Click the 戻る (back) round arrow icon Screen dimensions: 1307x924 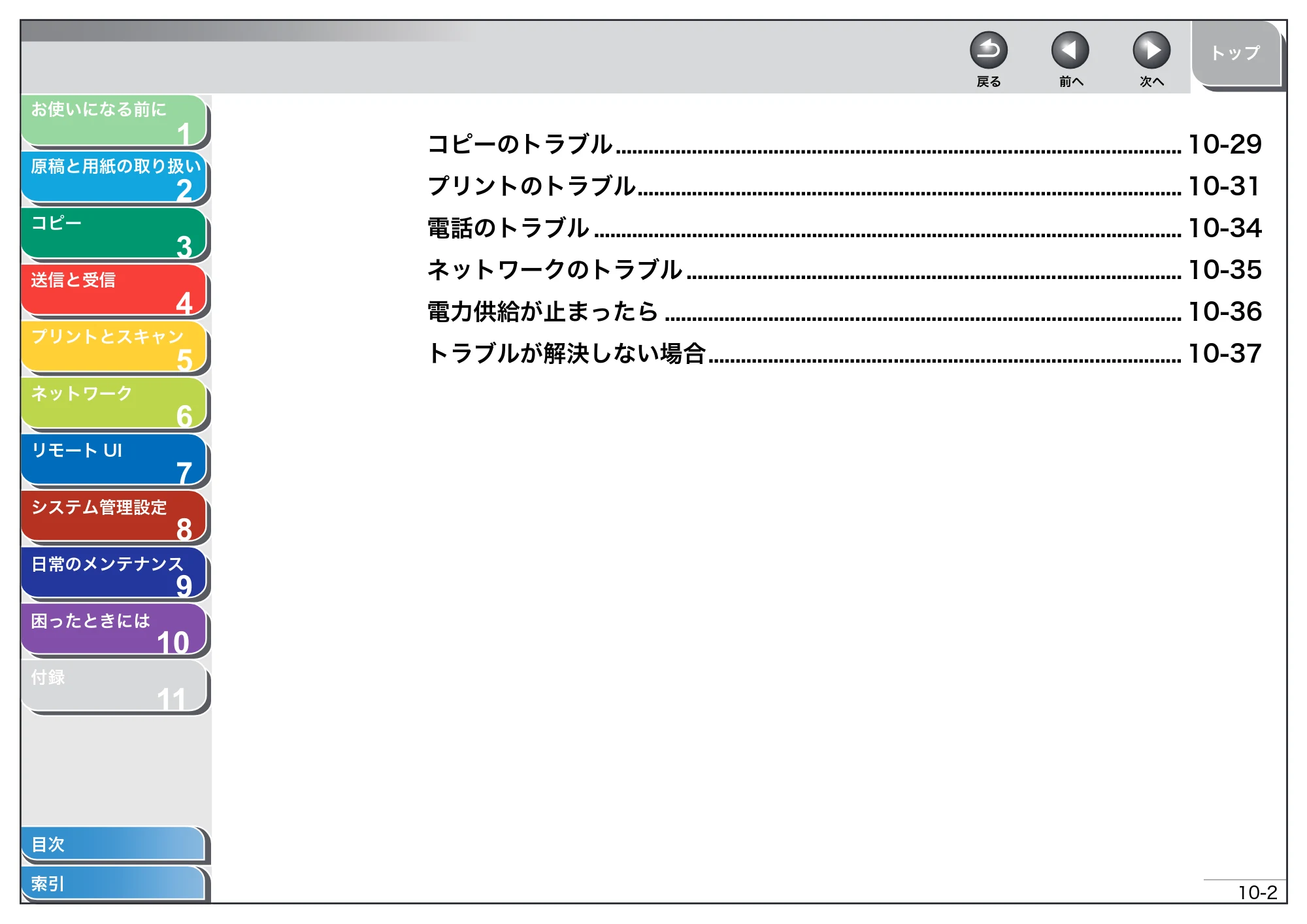tap(988, 50)
